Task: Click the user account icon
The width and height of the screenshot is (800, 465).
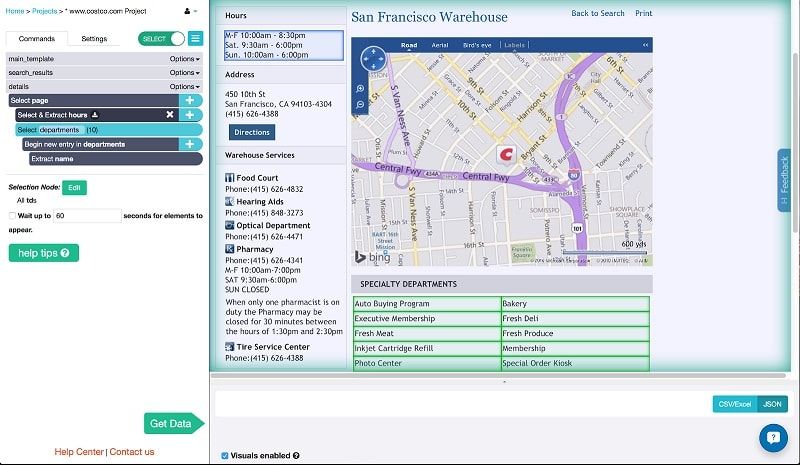Action: click(x=187, y=11)
